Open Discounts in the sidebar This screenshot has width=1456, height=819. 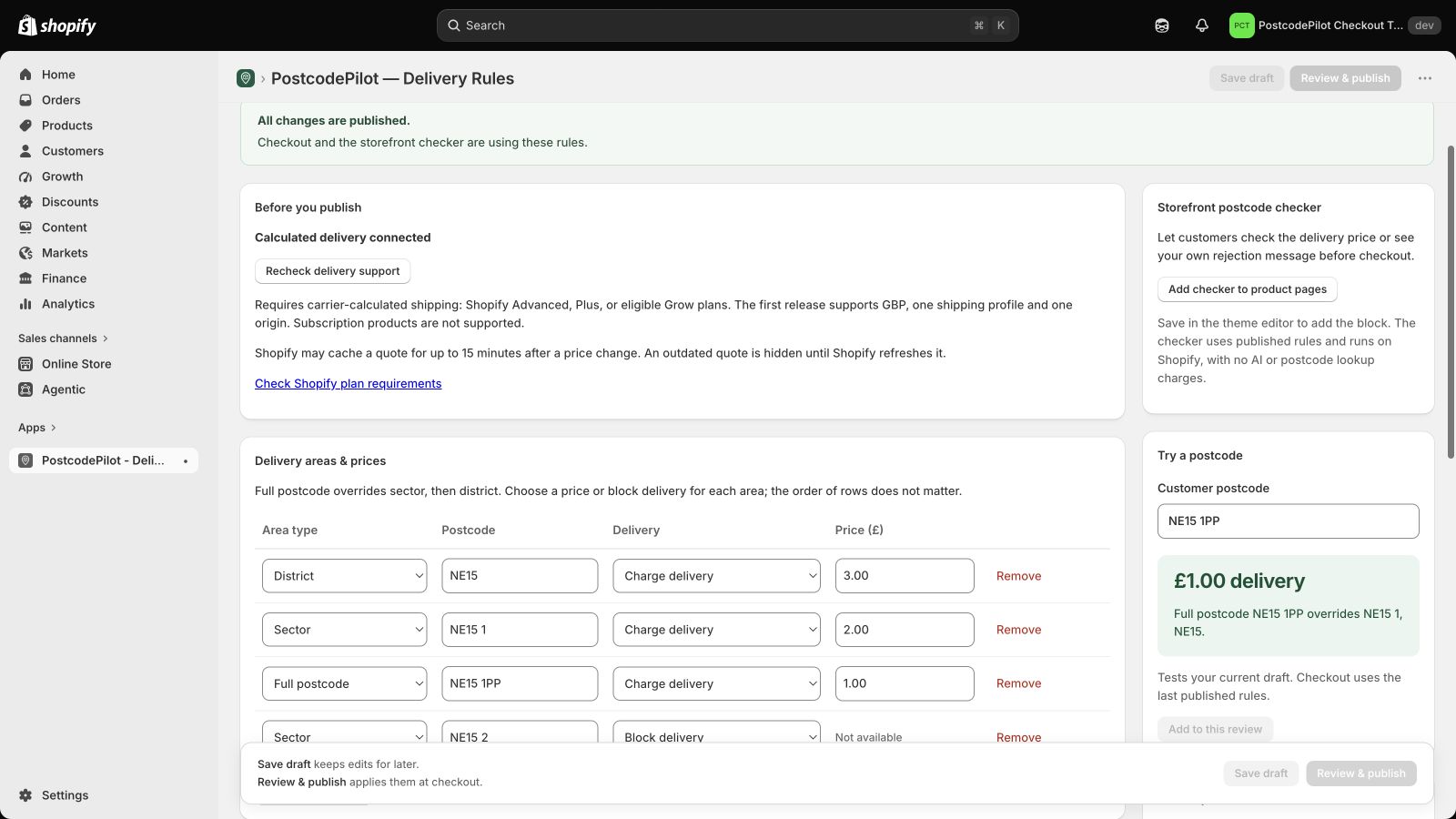click(x=70, y=202)
